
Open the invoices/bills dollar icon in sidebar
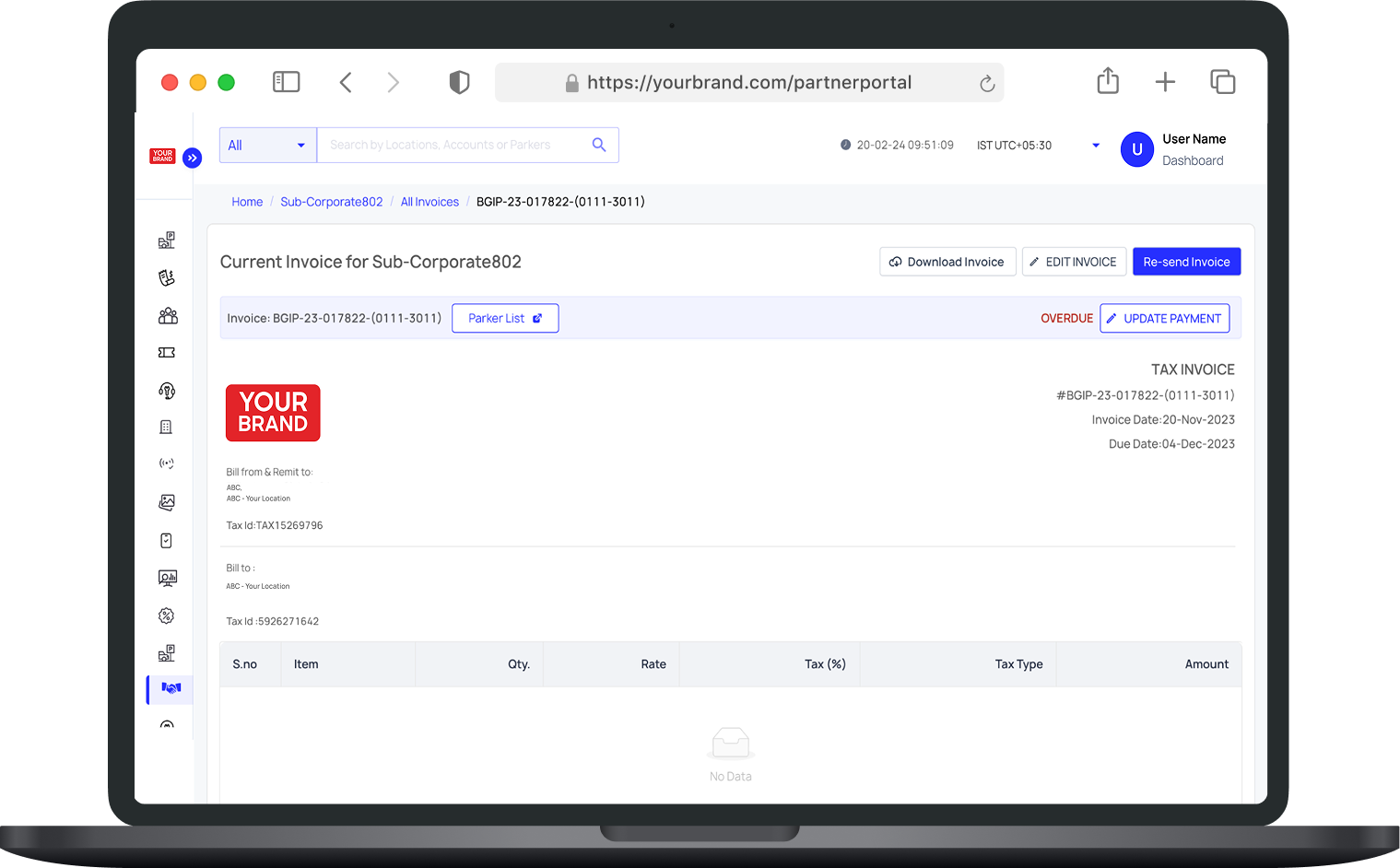(167, 278)
